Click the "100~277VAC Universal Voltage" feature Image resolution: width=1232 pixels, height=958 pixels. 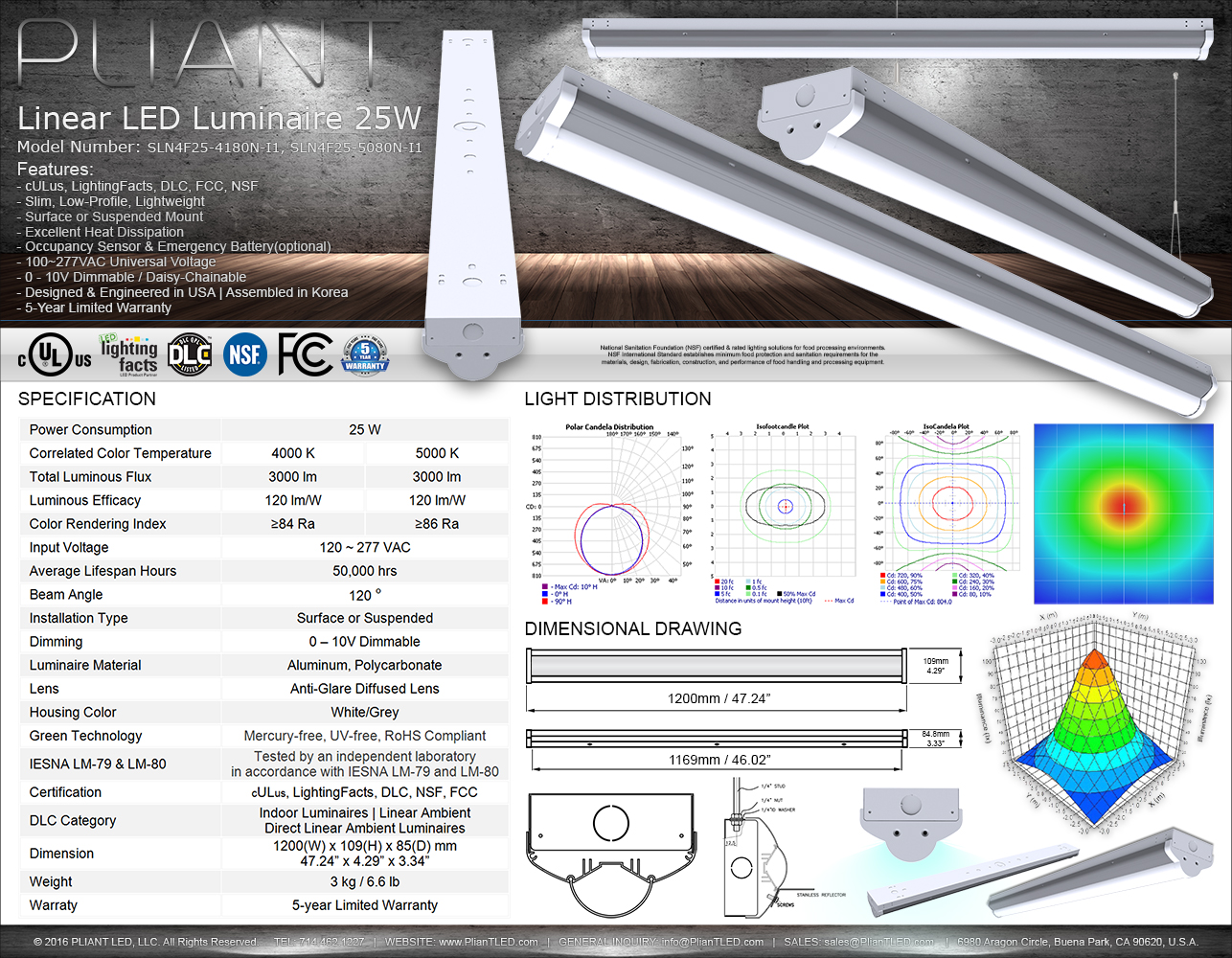click(117, 262)
